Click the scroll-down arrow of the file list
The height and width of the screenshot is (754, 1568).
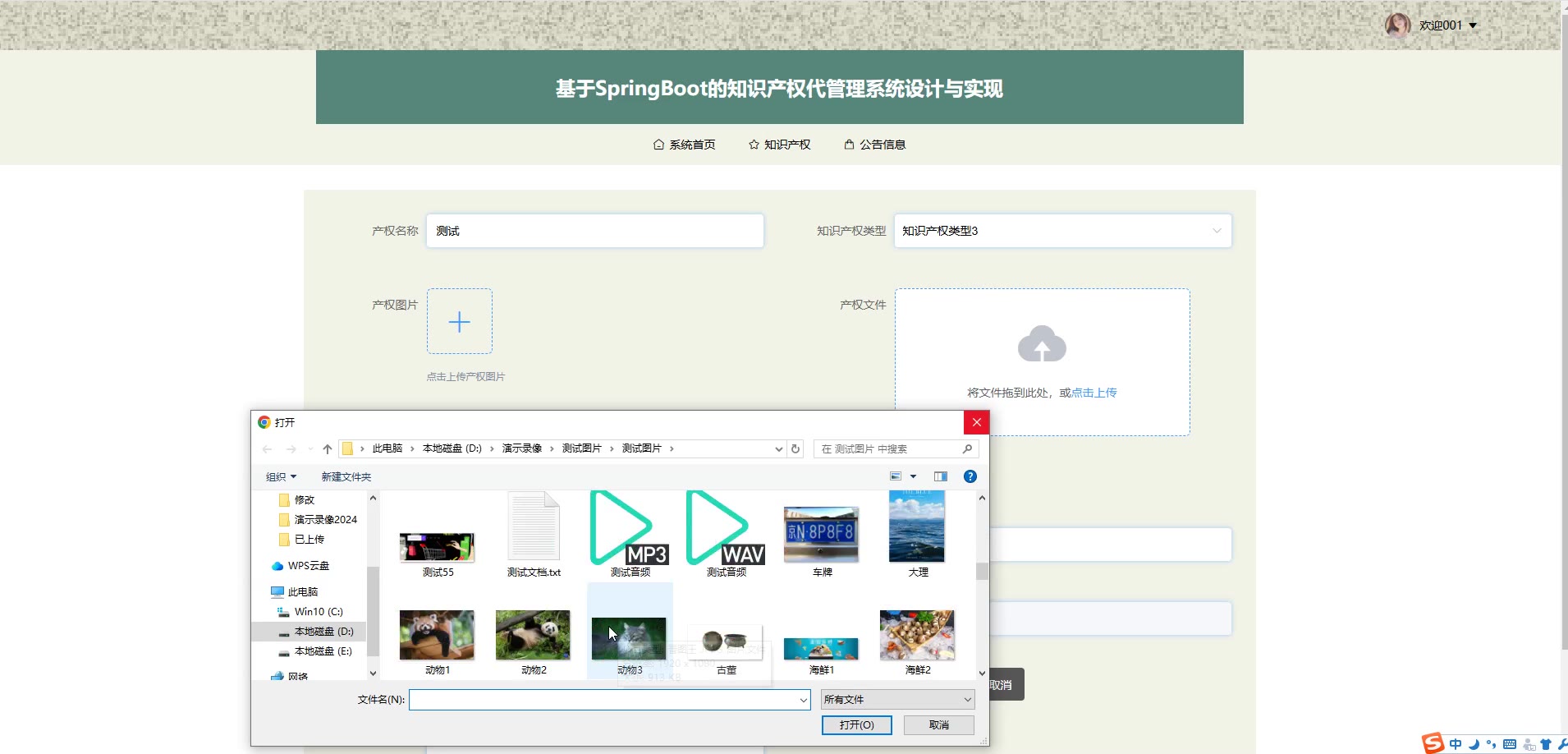[982, 674]
